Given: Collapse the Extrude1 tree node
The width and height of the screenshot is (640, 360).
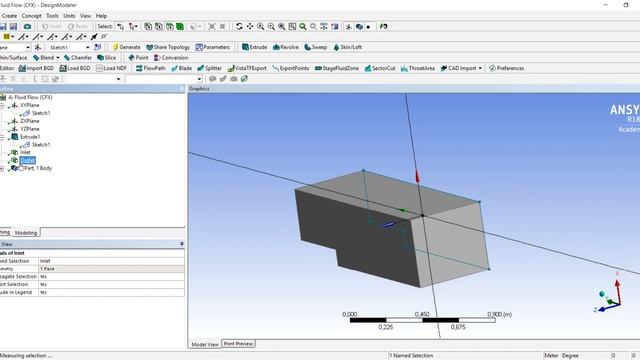Looking at the screenshot, I should pos(2,137).
